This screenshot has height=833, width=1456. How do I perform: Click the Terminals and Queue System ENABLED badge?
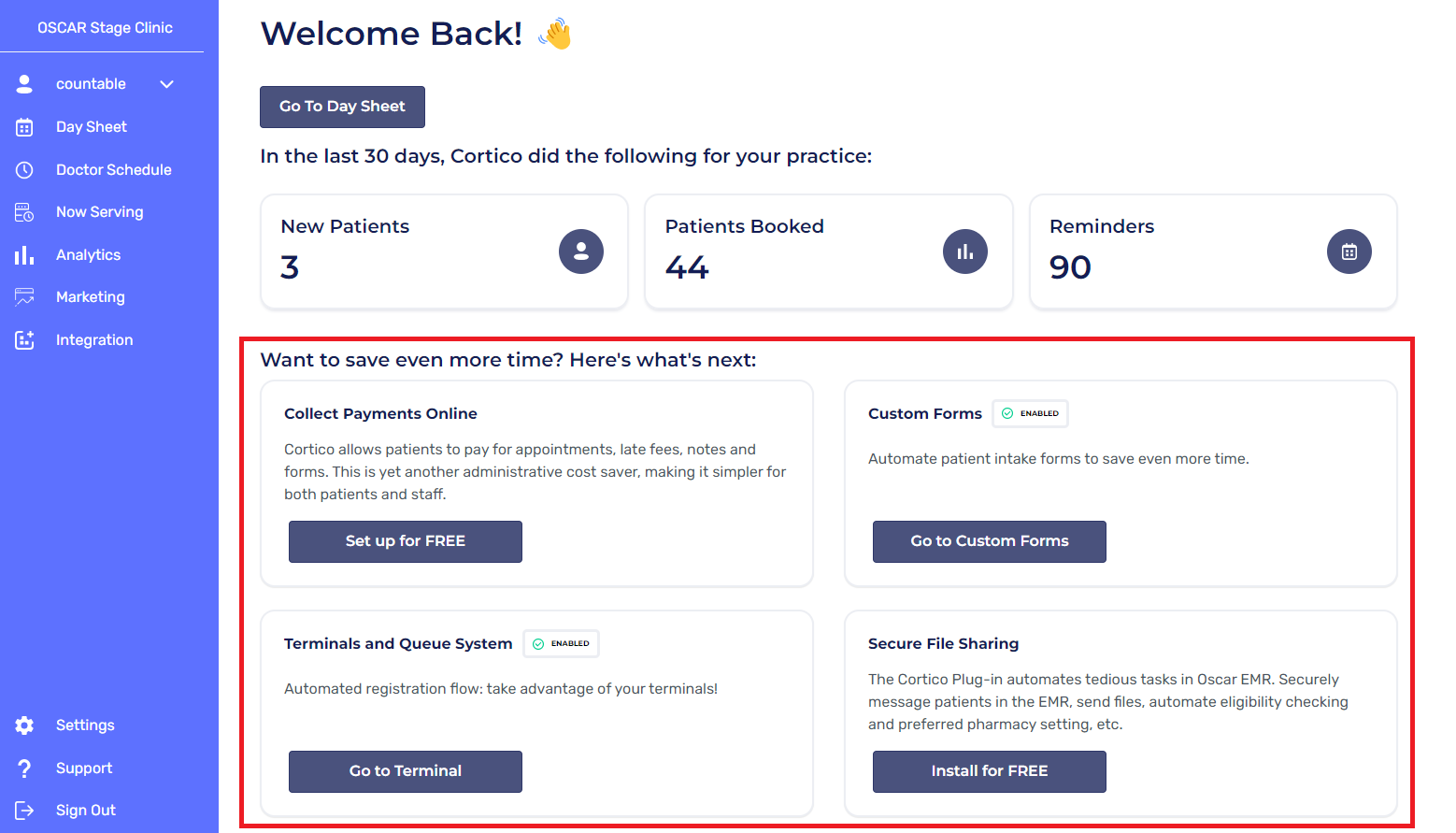561,643
